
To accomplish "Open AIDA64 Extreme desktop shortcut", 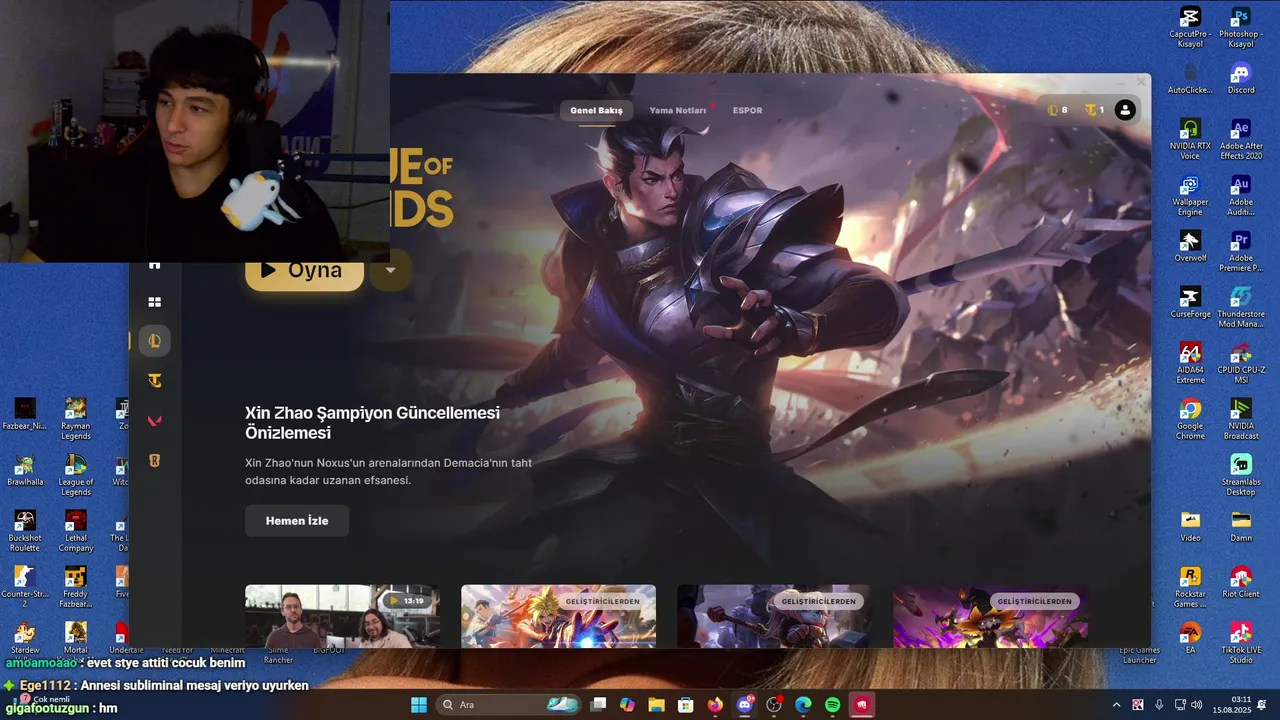I will (1190, 363).
